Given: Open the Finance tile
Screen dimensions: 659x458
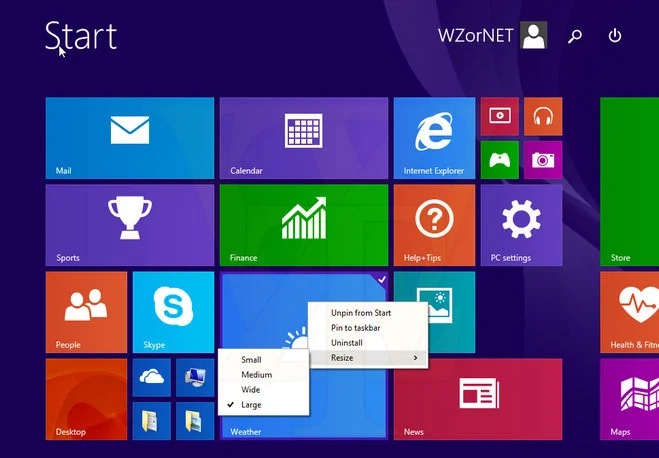Looking at the screenshot, I should 304,225.
